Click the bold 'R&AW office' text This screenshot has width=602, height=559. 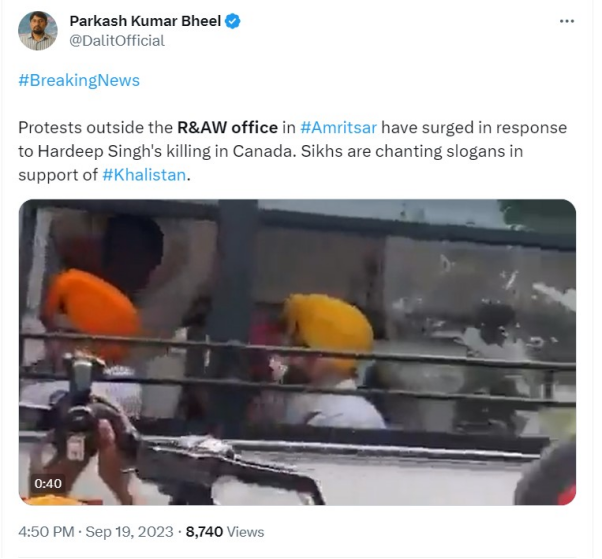click(x=227, y=127)
